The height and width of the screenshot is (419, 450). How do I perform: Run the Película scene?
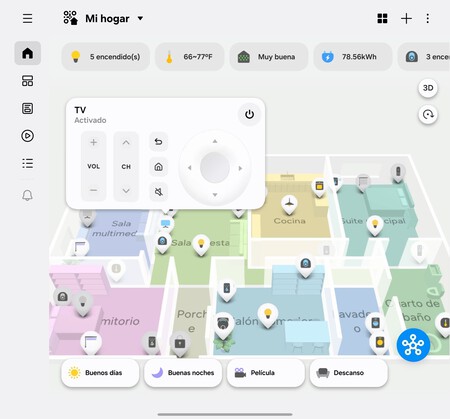pos(266,373)
